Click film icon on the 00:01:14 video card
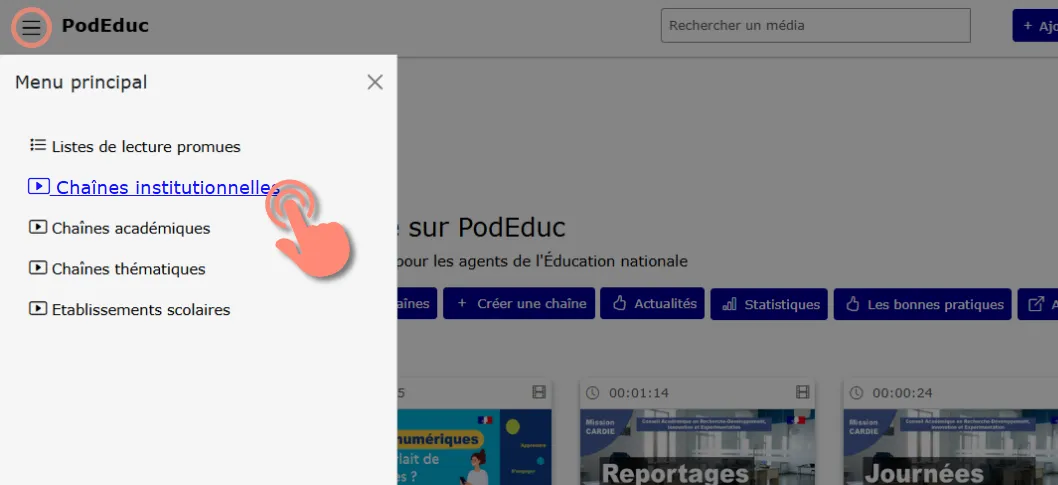 [x=802, y=392]
